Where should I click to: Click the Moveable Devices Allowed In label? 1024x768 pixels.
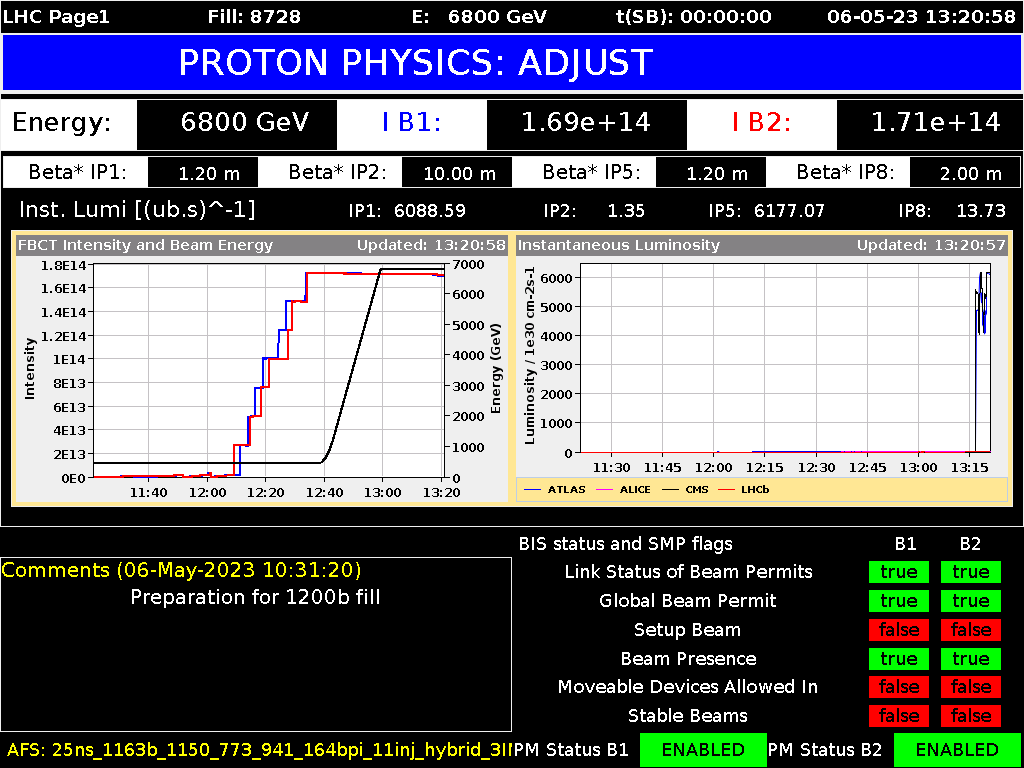click(688, 687)
